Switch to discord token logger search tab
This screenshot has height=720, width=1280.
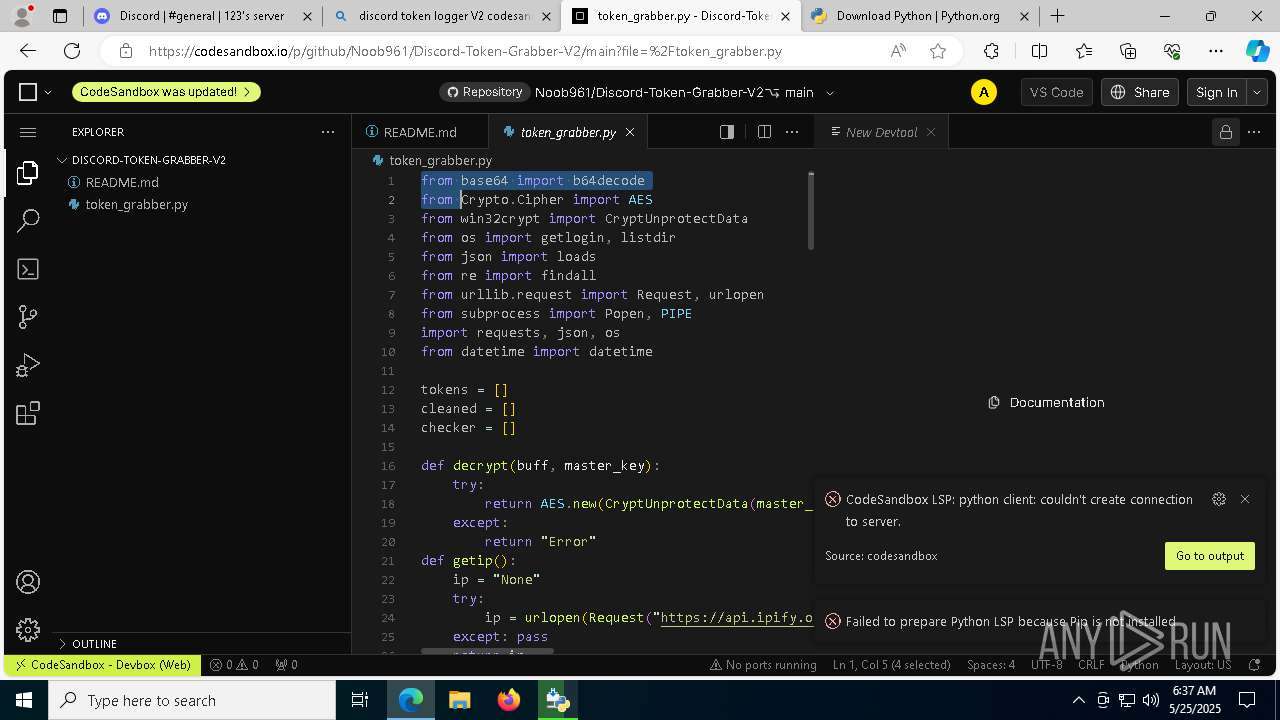(442, 16)
